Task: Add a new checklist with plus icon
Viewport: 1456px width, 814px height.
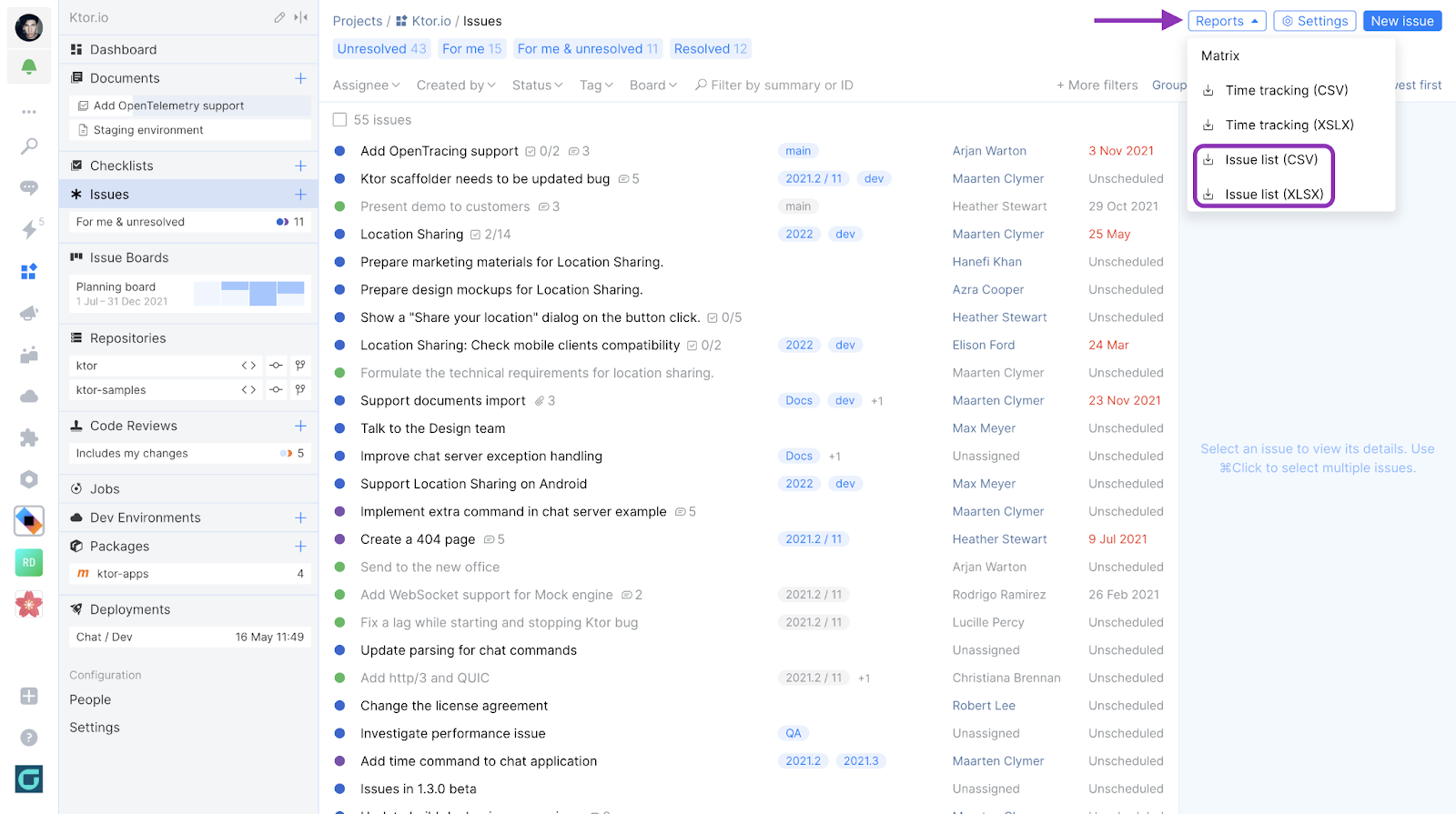Action: (300, 166)
